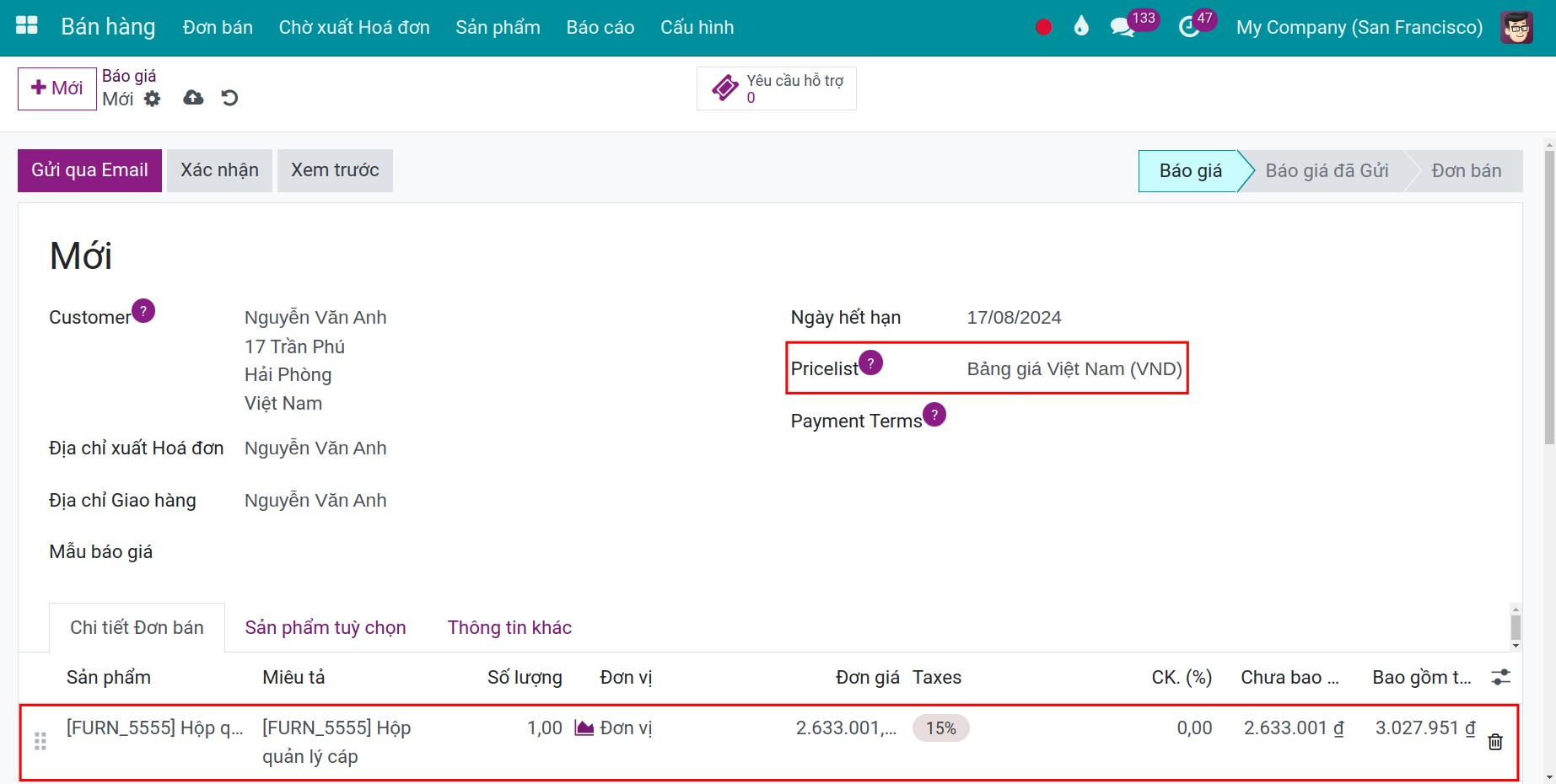Screen dimensions: 1556x784
Task: Click the ticket icon for Yêu cầu hỗ trợ
Action: [x=725, y=88]
